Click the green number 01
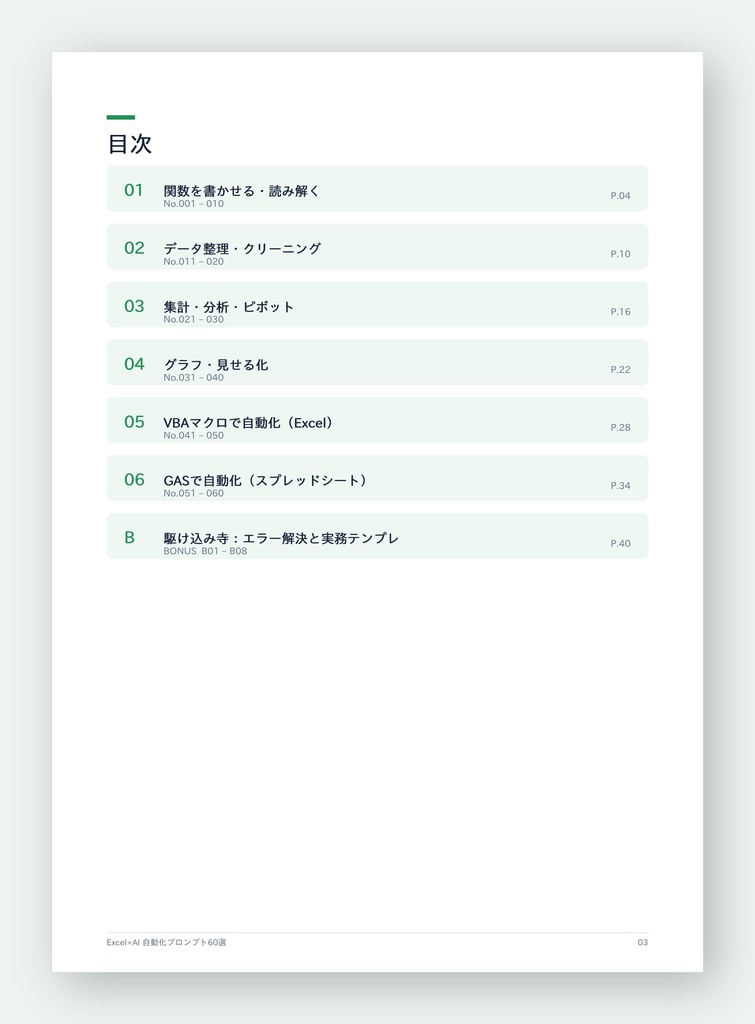 (134, 190)
